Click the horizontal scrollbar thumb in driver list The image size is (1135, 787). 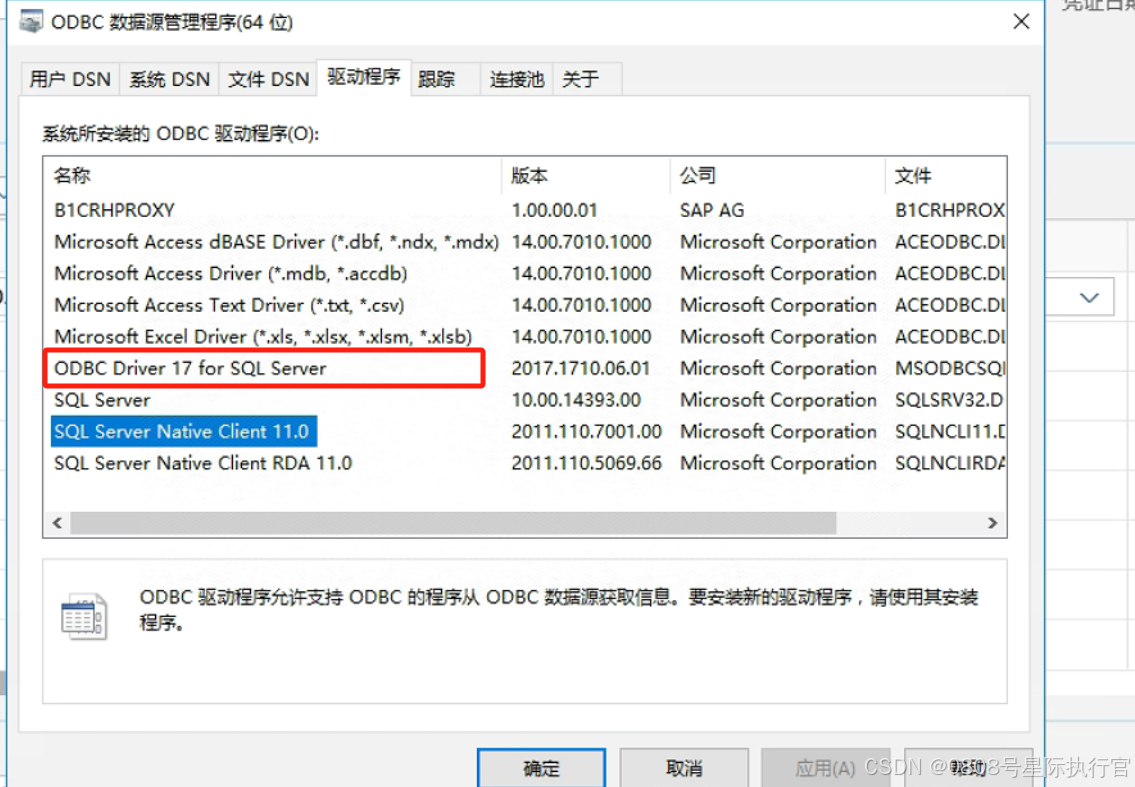coord(453,523)
